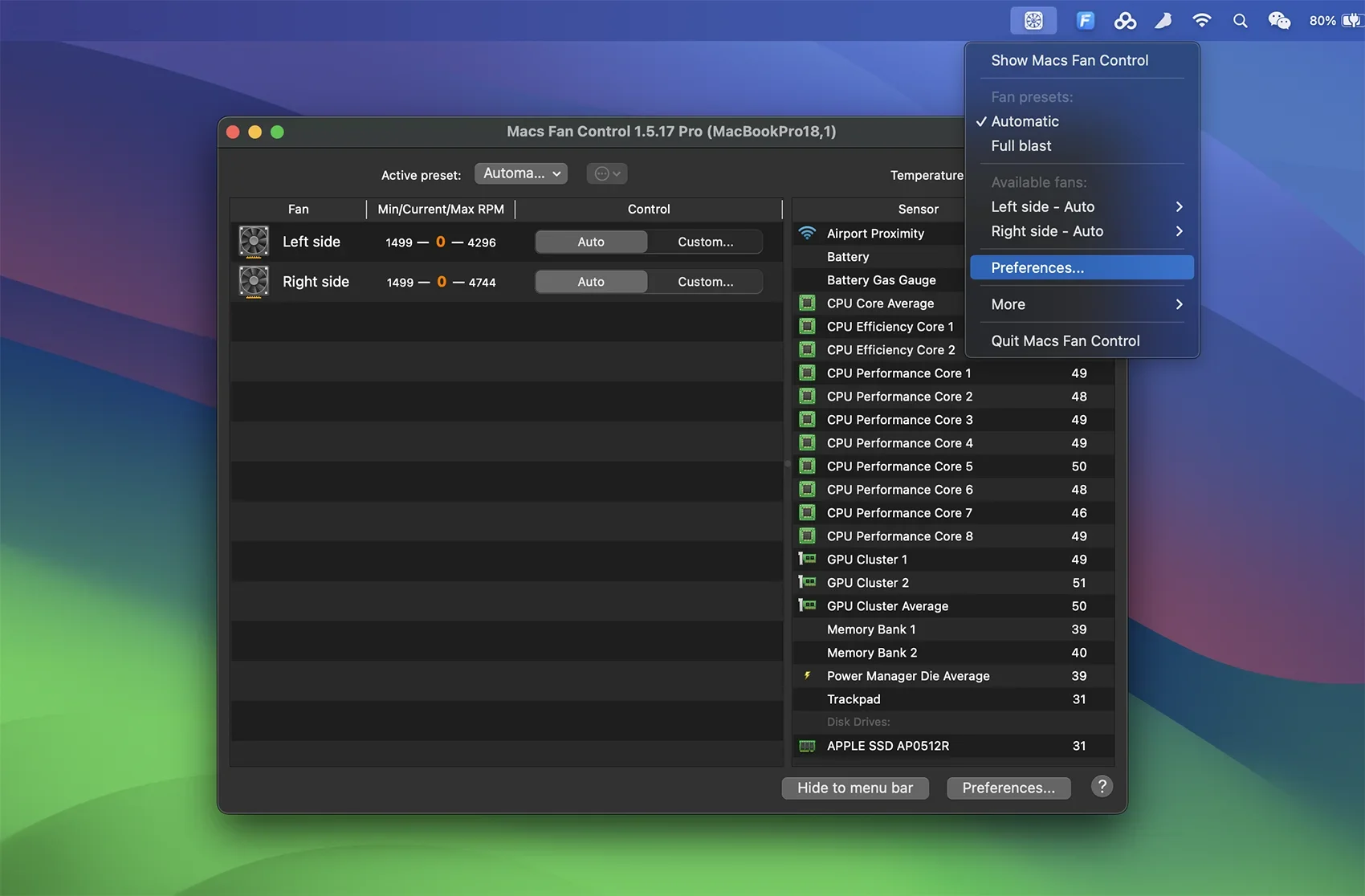Click the CPU Efficiency Core 1 chip icon
This screenshot has height=896, width=1365.
click(807, 326)
